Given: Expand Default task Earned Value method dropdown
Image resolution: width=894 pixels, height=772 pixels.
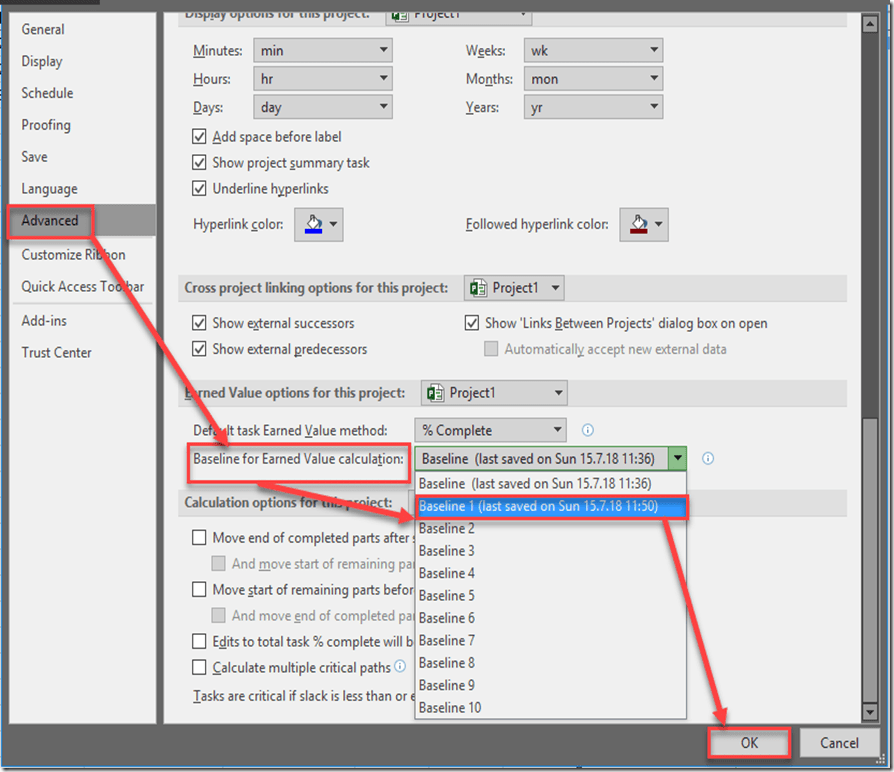Looking at the screenshot, I should (x=490, y=431).
